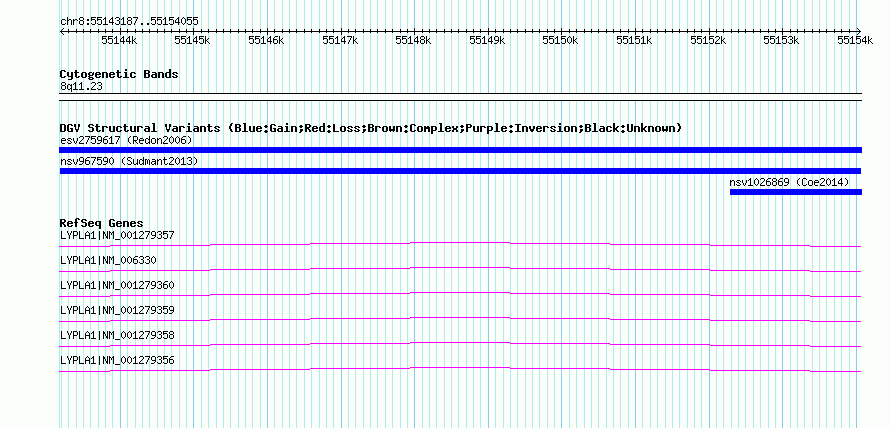Screen dimensions: 890x428
Task: Open the LYPLA1|NM_006330 transcript label
Action: [x=108, y=260]
